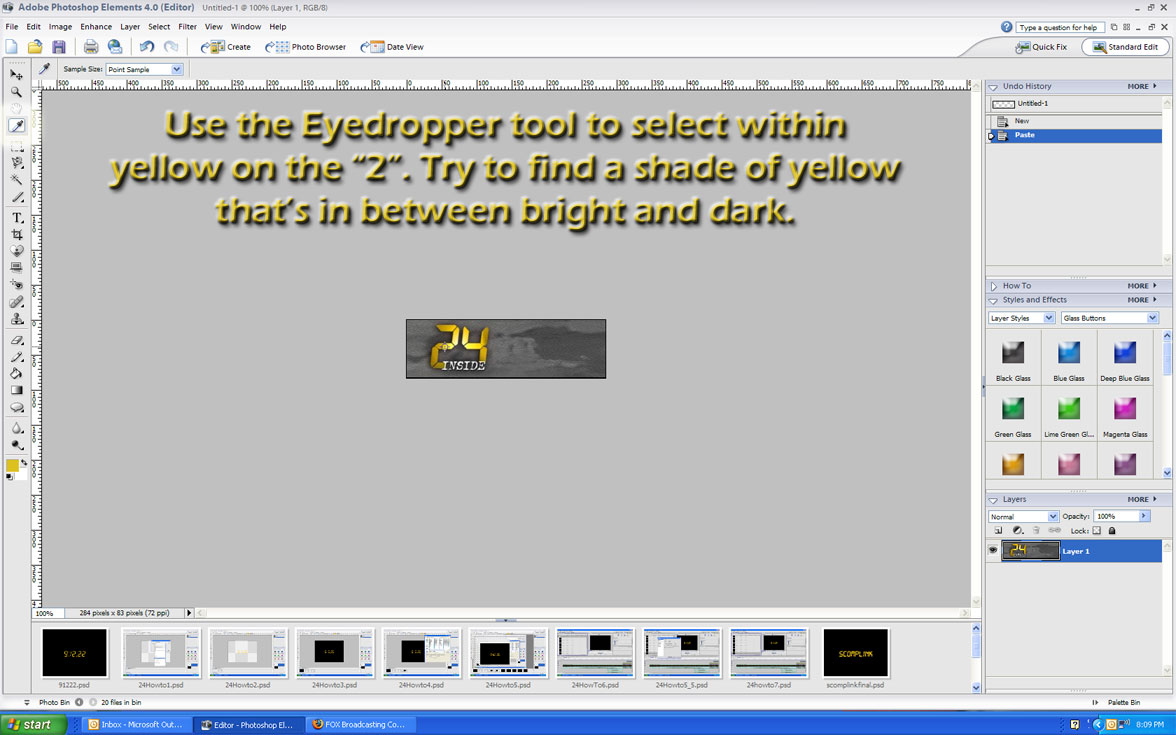Open 24Howto3.psd thumbnail in Photo Bin
This screenshot has width=1176, height=735.
334,653
